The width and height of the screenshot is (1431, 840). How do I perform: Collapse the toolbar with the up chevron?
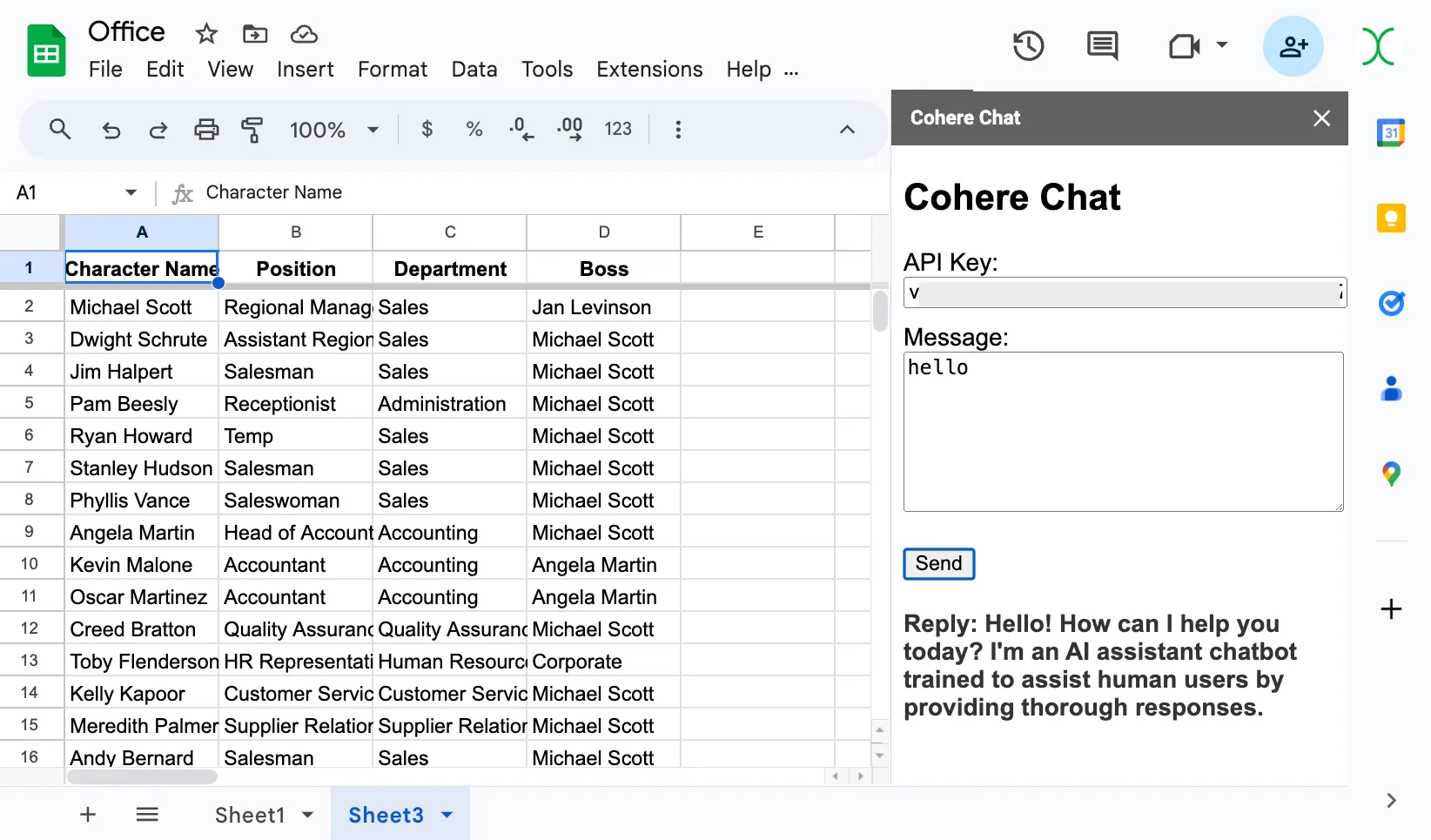coord(847,130)
